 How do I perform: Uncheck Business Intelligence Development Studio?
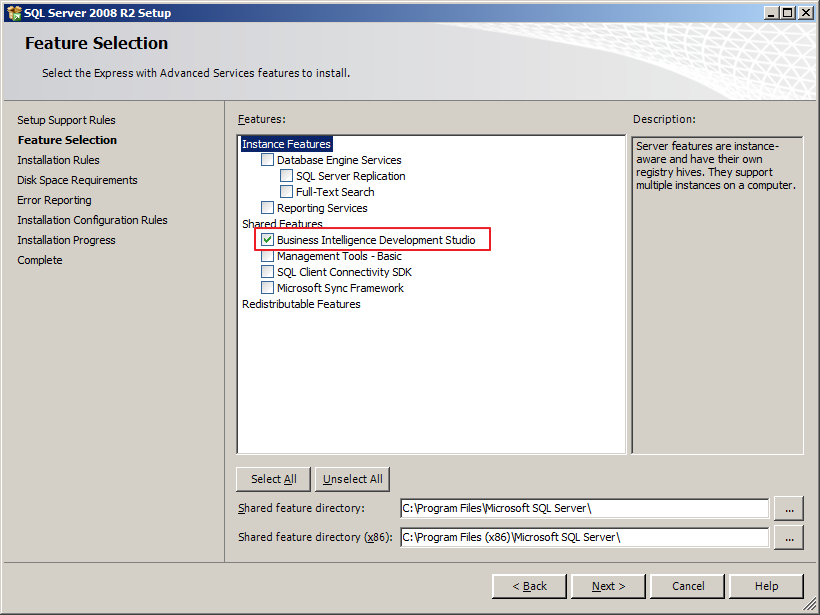[x=267, y=240]
